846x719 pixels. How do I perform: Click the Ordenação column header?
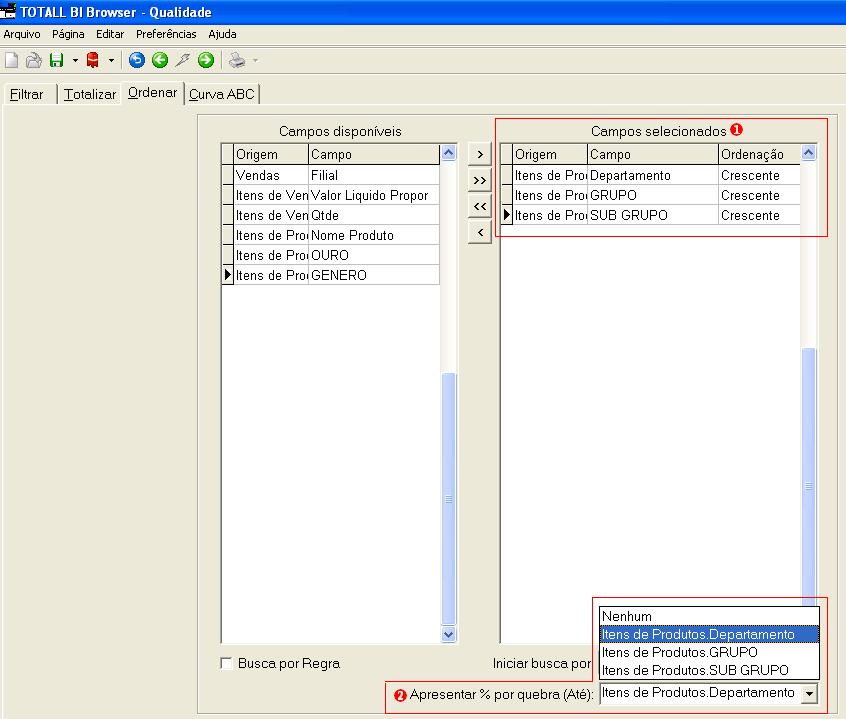[x=759, y=154]
